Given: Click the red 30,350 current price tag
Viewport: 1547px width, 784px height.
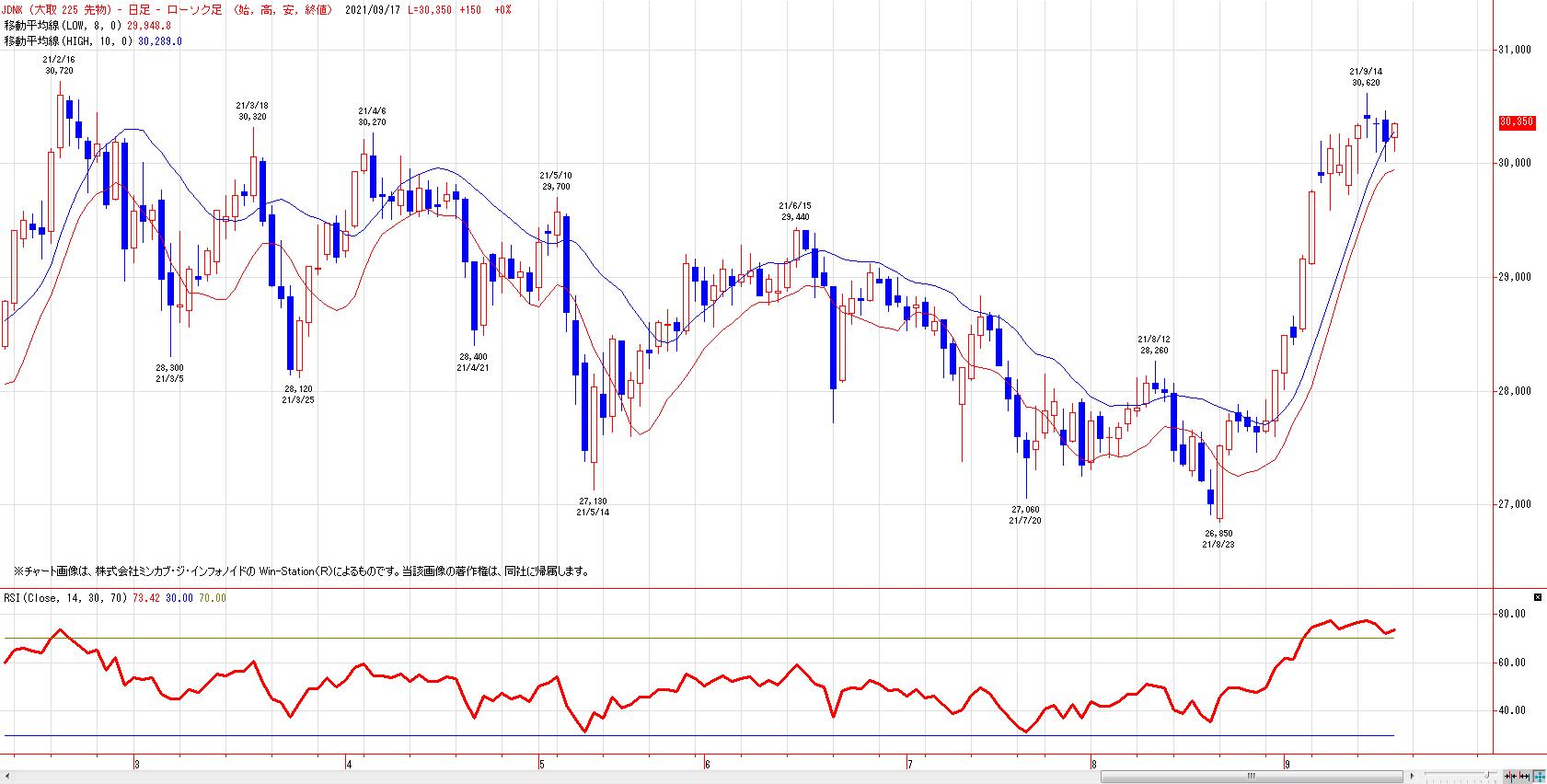Looking at the screenshot, I should pos(1517,121).
